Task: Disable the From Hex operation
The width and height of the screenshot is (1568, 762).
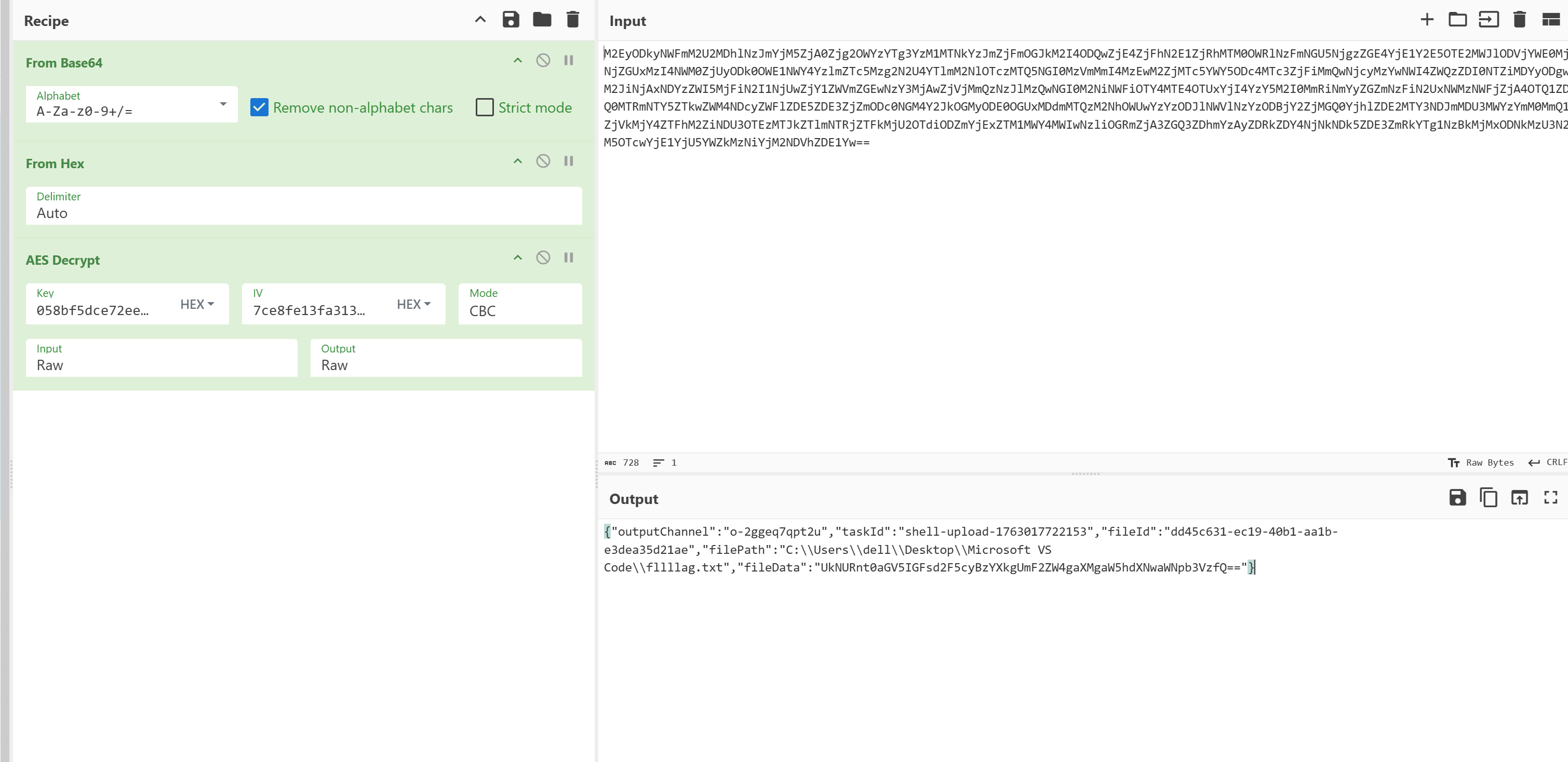Action: 543,161
